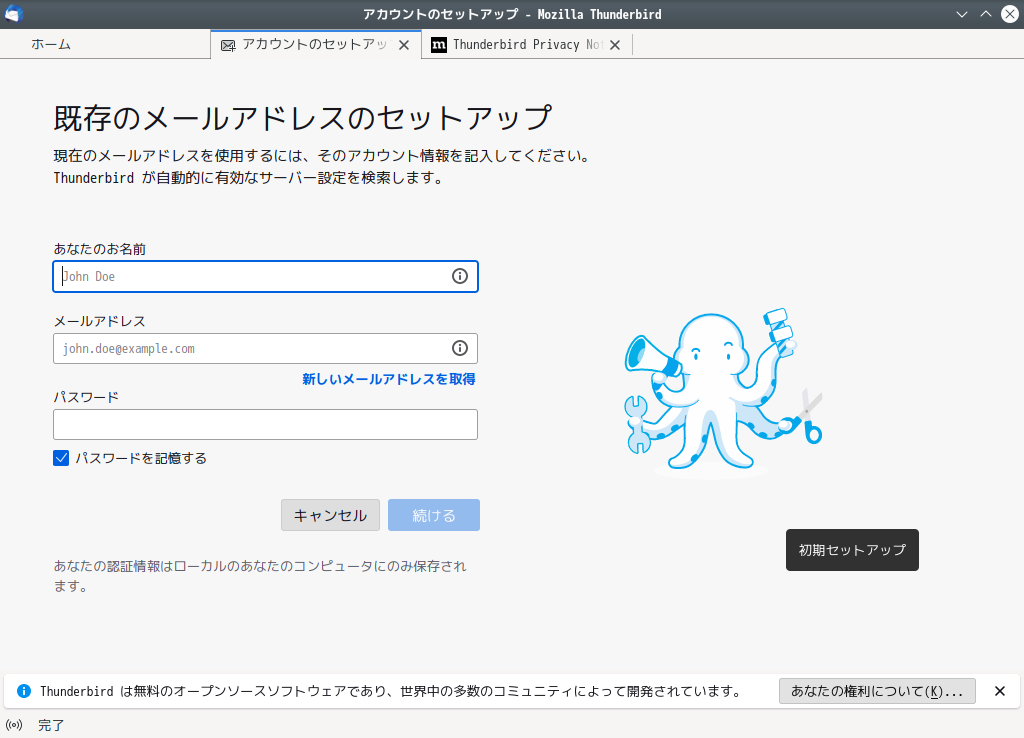
Task: Click the 完了 status bar text
Action: 51,725
